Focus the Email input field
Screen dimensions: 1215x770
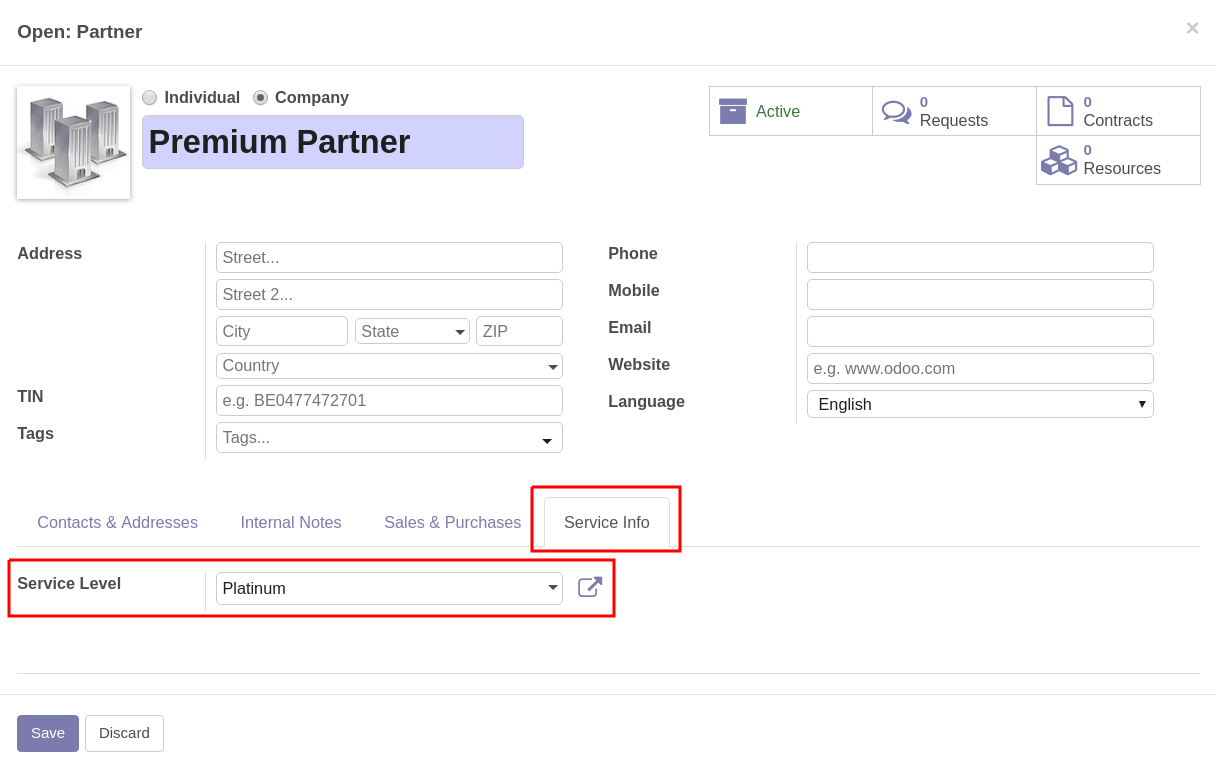tap(980, 331)
